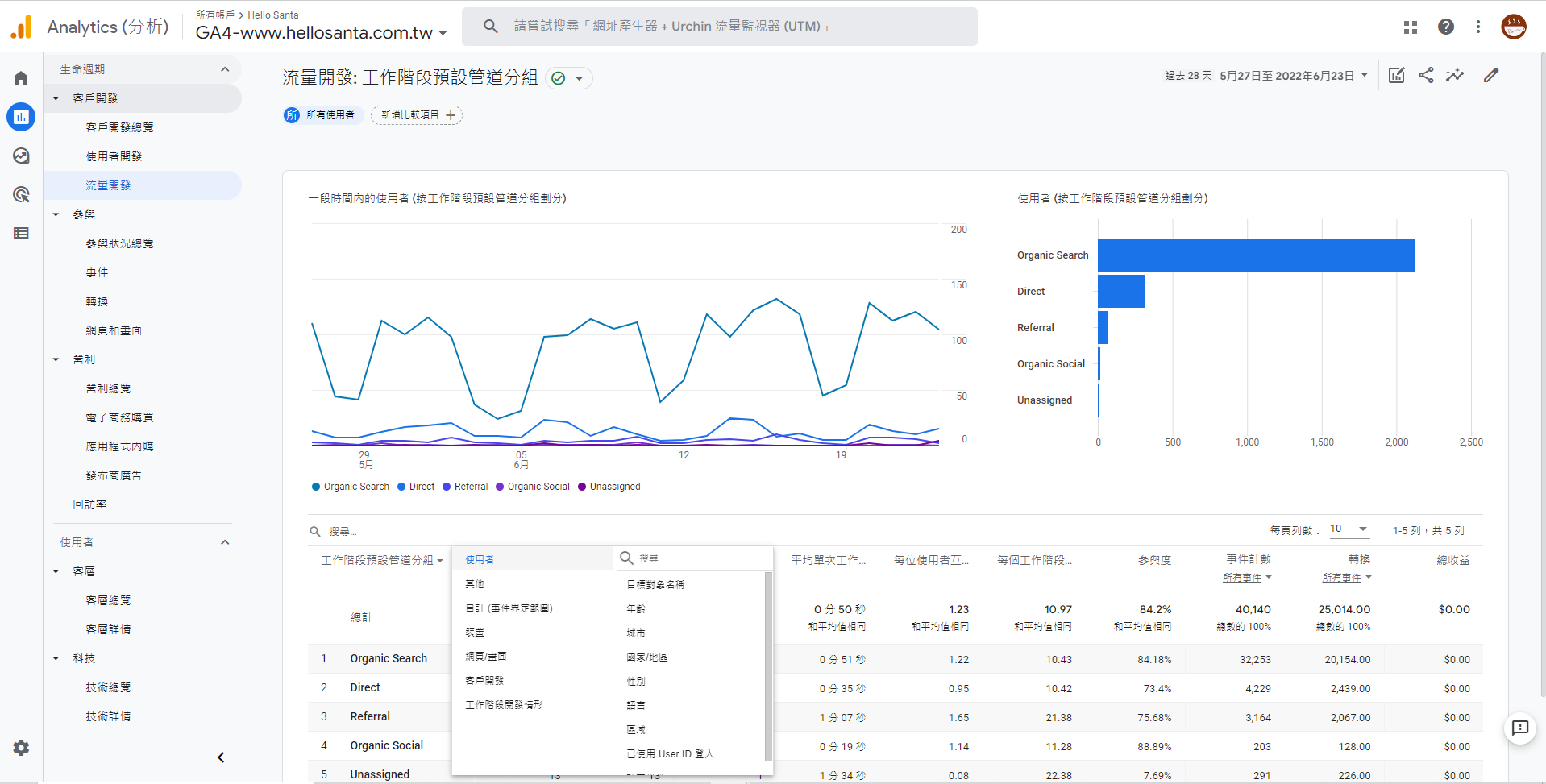Open the Home icon in left rail
1546x784 pixels.
21,78
